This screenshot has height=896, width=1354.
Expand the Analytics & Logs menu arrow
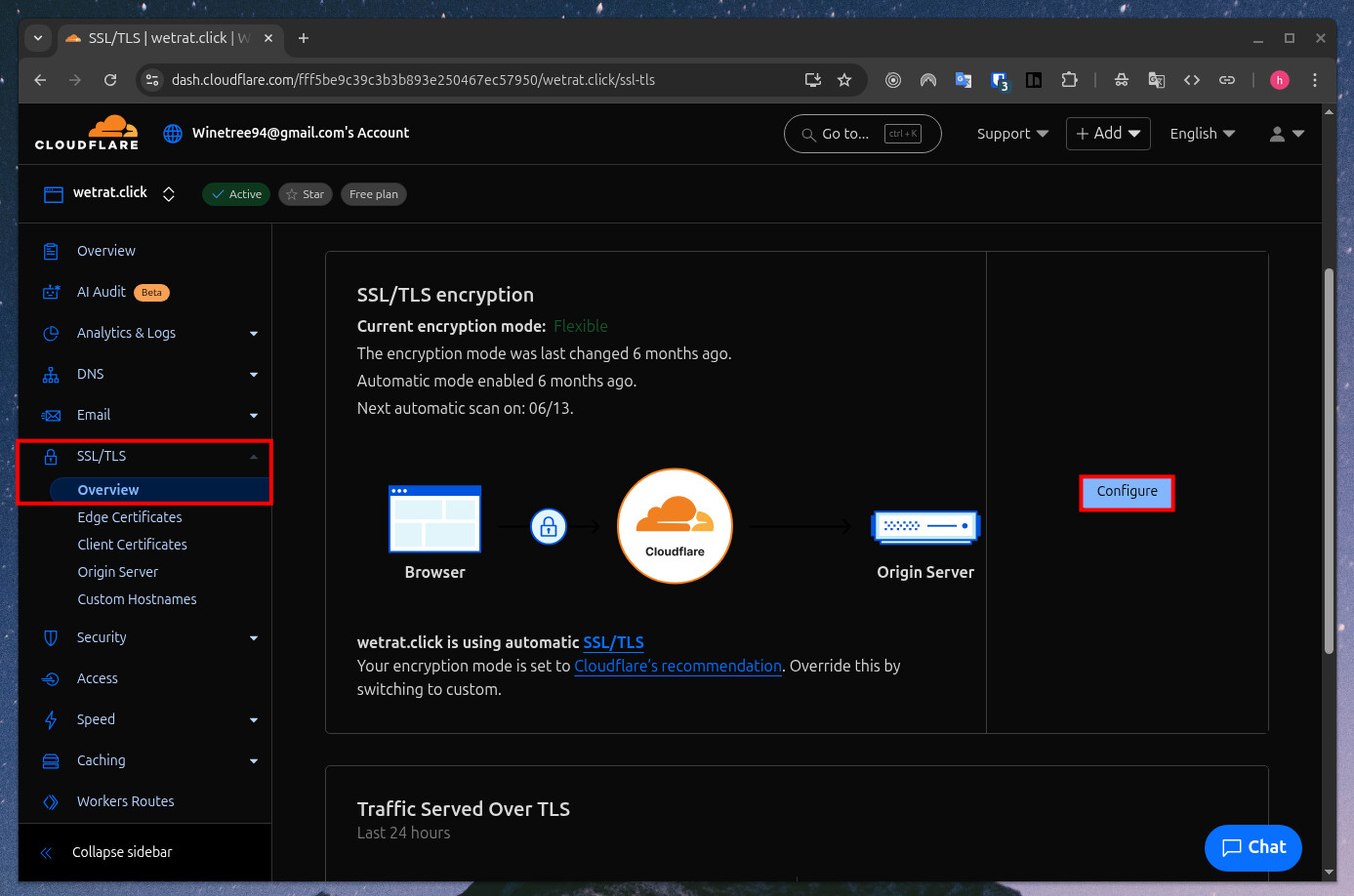click(x=254, y=334)
